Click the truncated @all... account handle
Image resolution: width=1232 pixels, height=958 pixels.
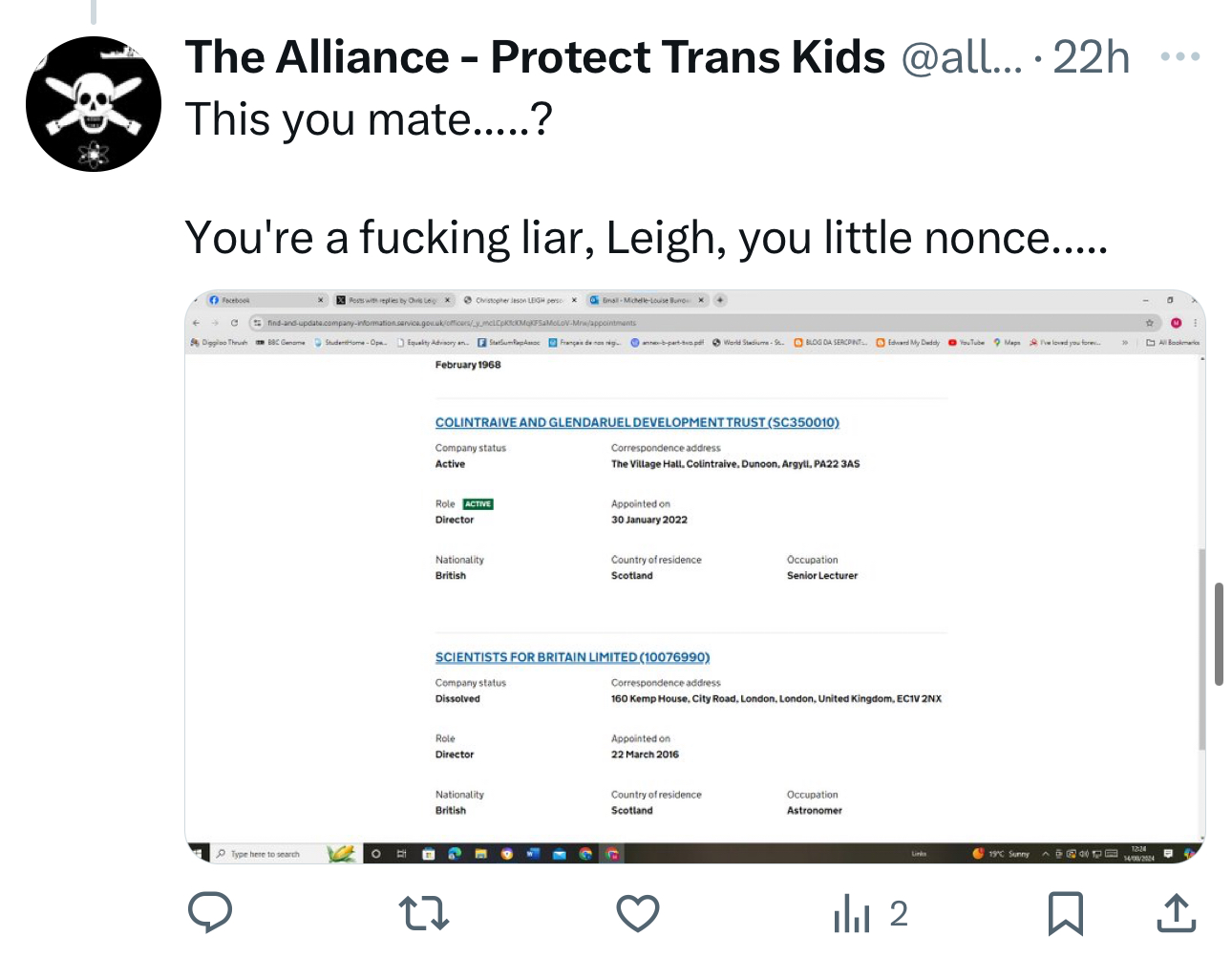click(961, 57)
